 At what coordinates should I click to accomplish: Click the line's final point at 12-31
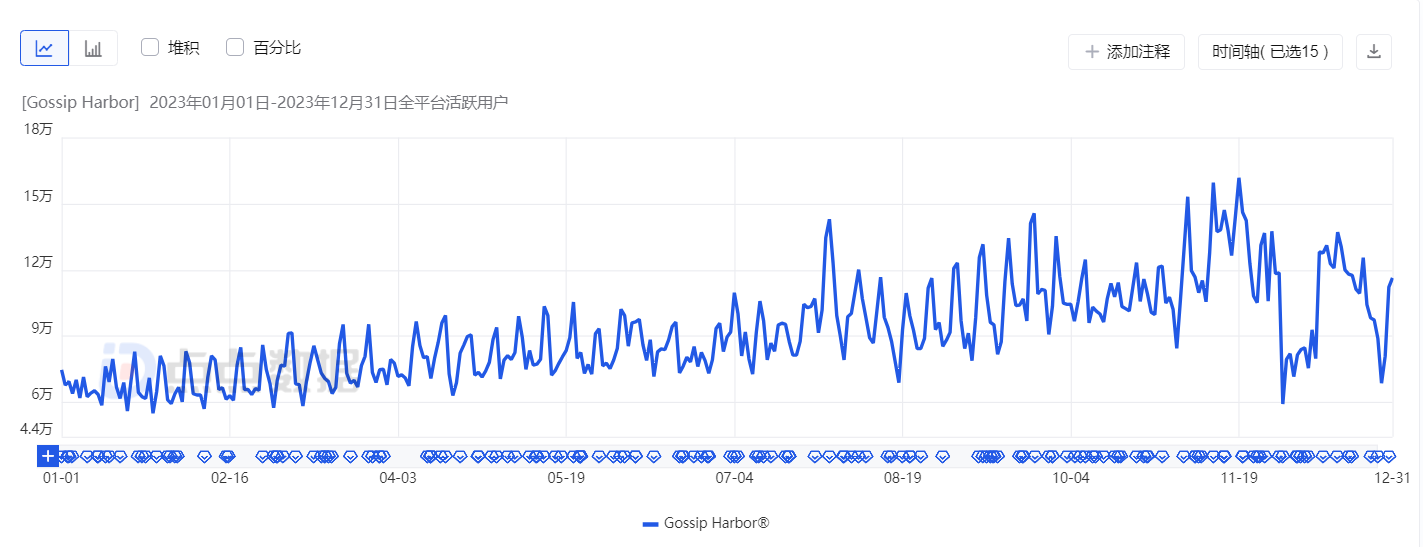point(1391,279)
